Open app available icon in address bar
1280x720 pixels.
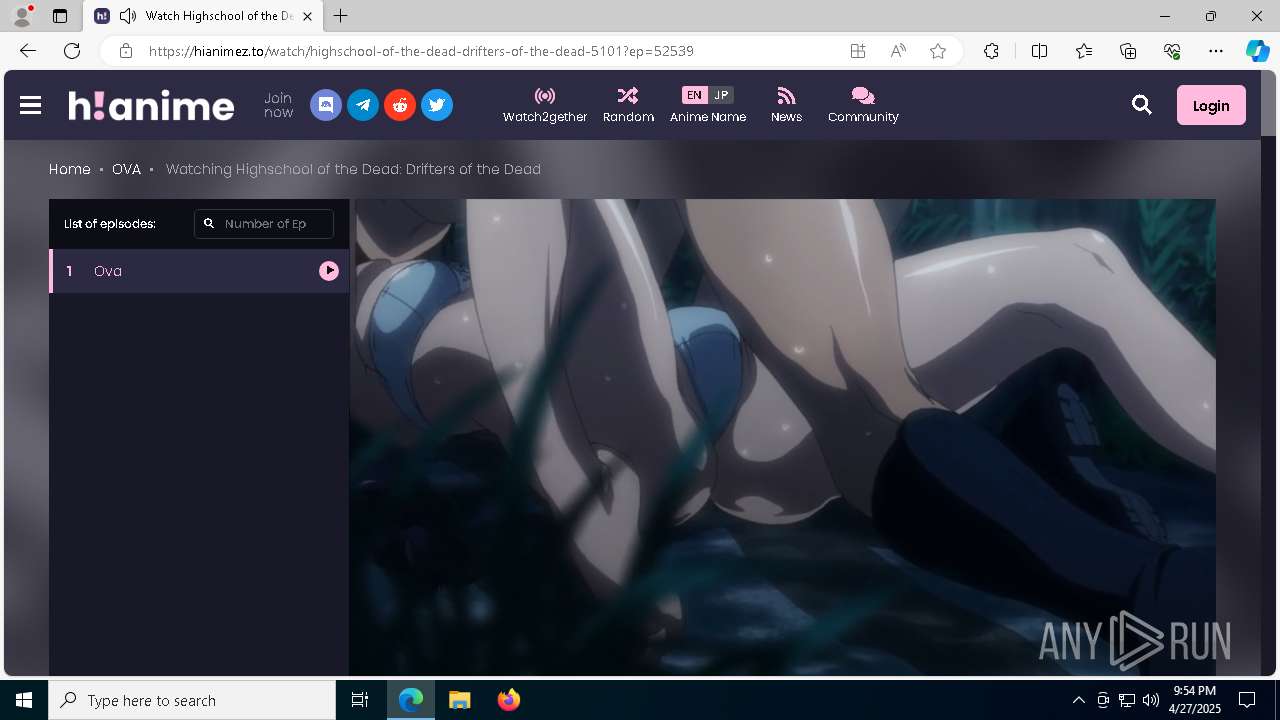click(x=858, y=51)
